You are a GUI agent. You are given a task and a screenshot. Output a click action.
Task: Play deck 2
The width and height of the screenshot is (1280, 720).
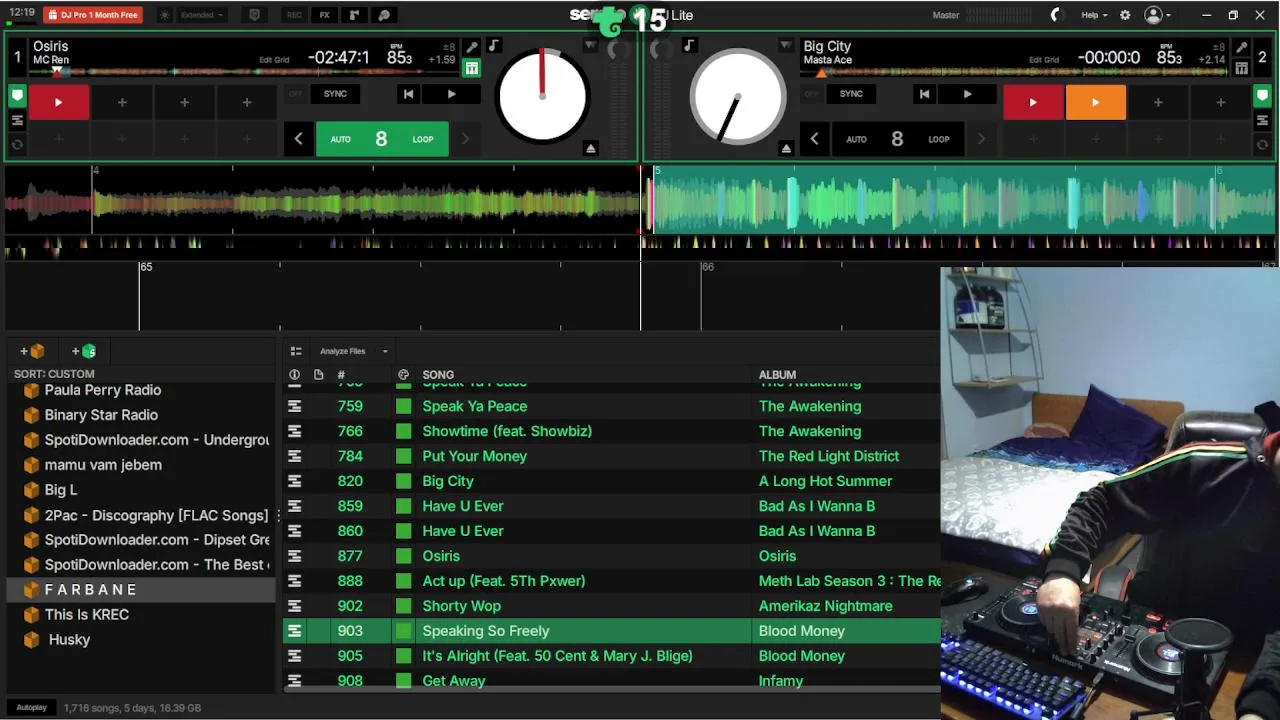click(x=967, y=94)
